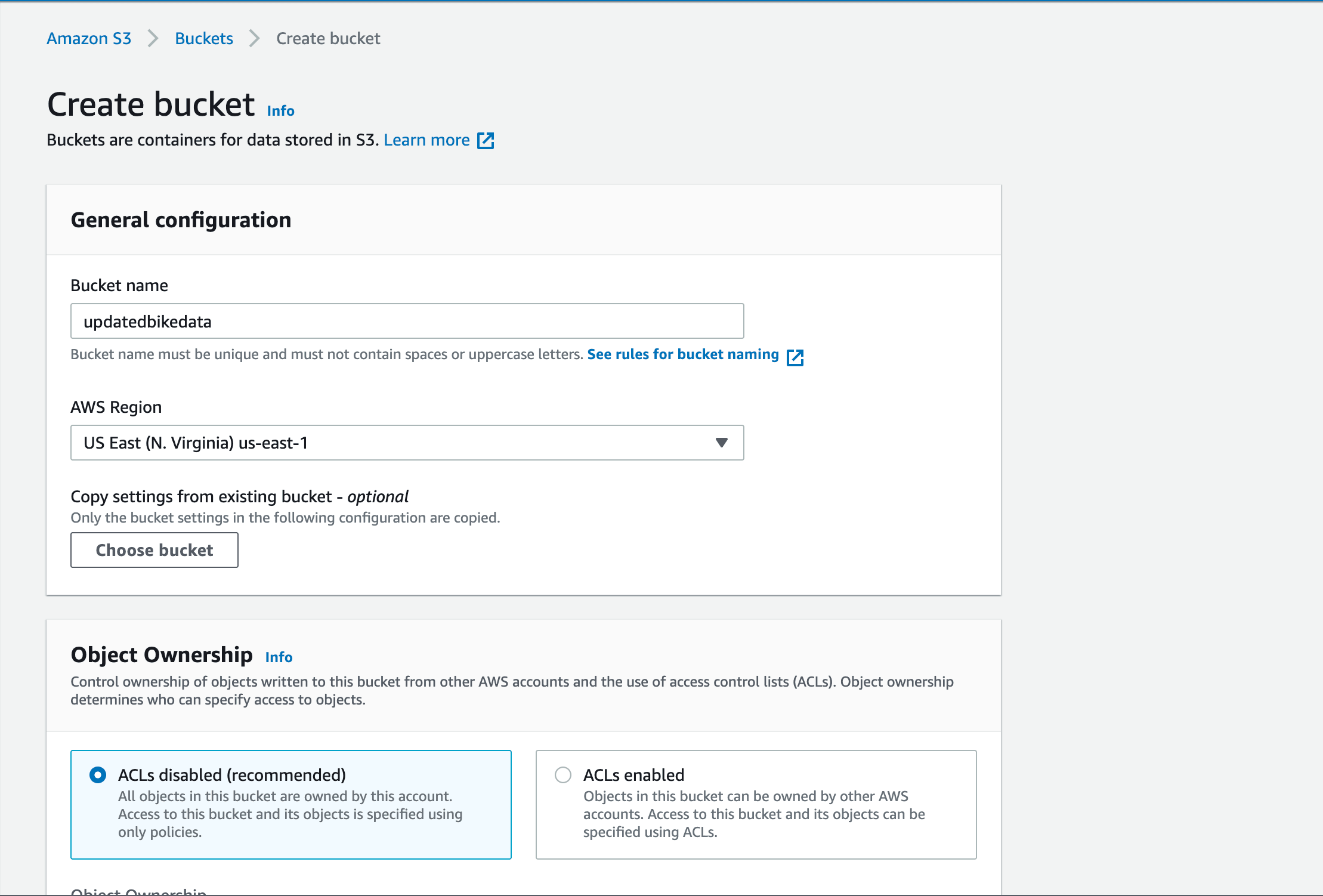The image size is (1323, 896).
Task: Click the General configuration heading
Action: pyautogui.click(x=181, y=220)
